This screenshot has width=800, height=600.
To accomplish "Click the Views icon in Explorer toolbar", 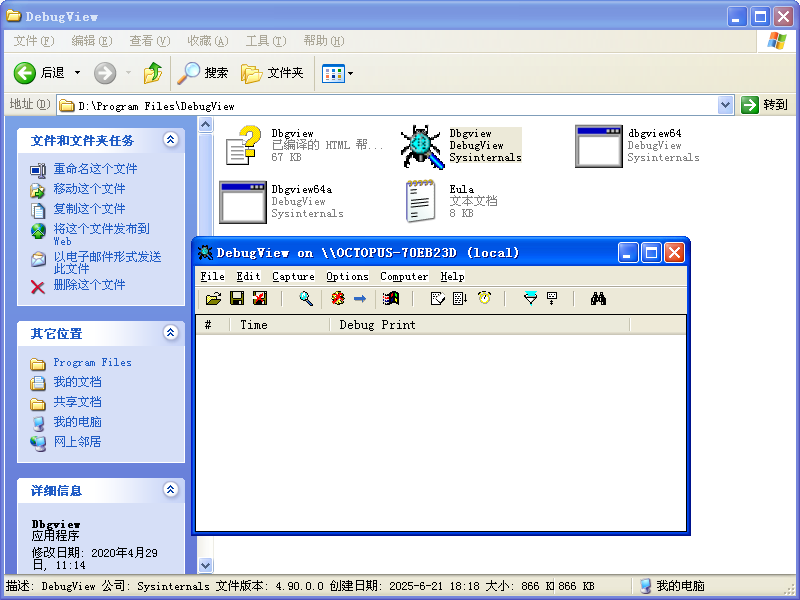I will pos(333,73).
